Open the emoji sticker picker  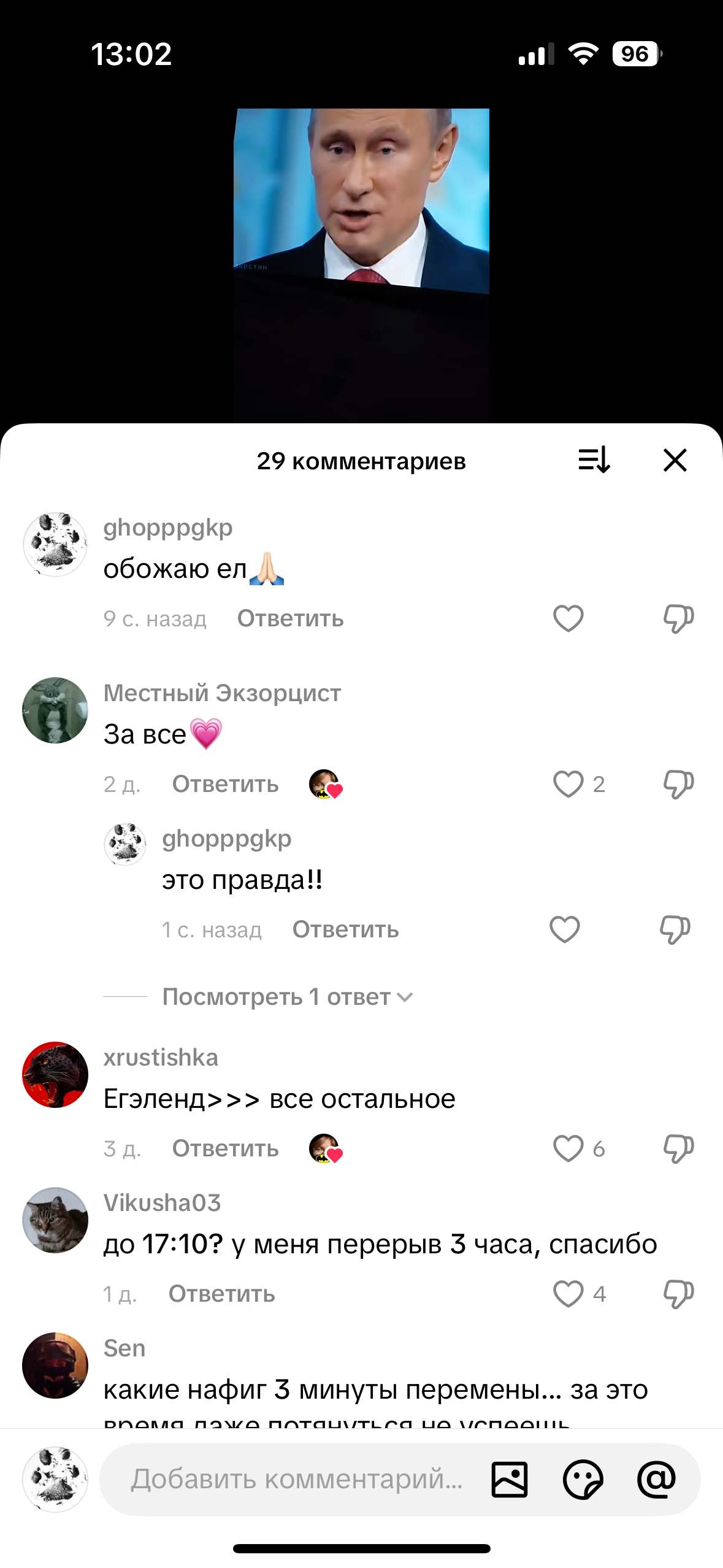[583, 1480]
